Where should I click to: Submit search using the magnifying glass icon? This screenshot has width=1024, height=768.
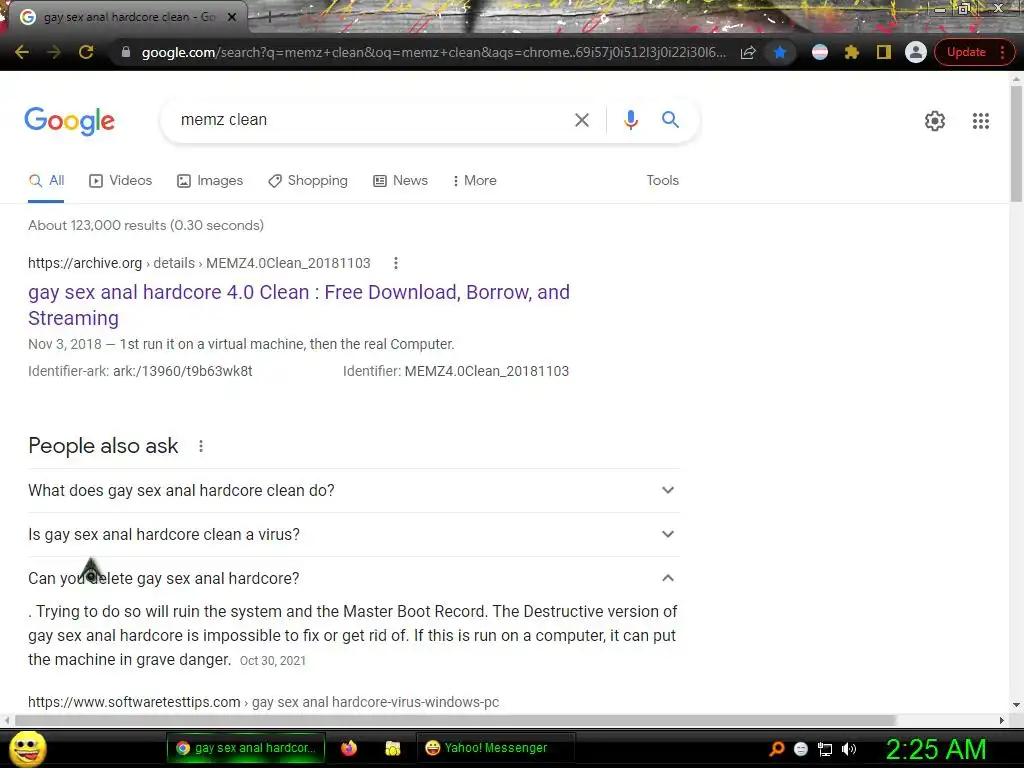pyautogui.click(x=670, y=120)
